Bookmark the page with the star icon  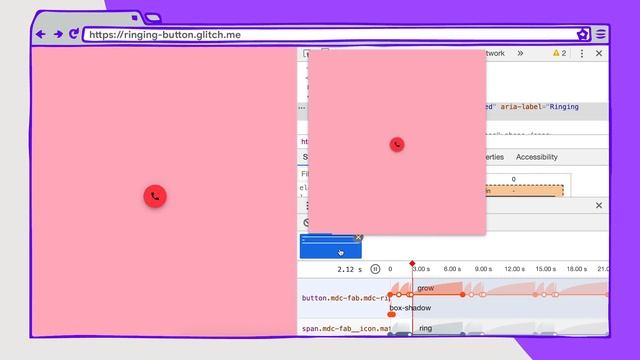583,34
